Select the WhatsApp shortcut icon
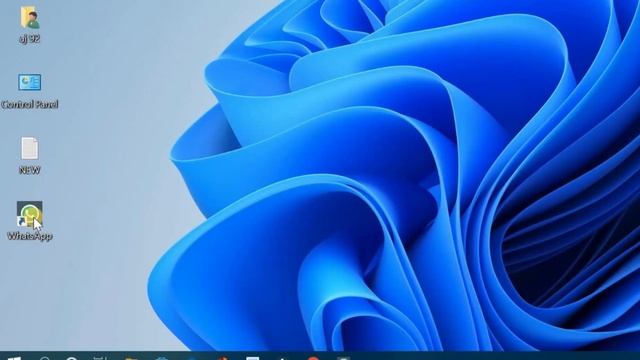Image resolution: width=640 pixels, height=360 pixels. coord(29,214)
